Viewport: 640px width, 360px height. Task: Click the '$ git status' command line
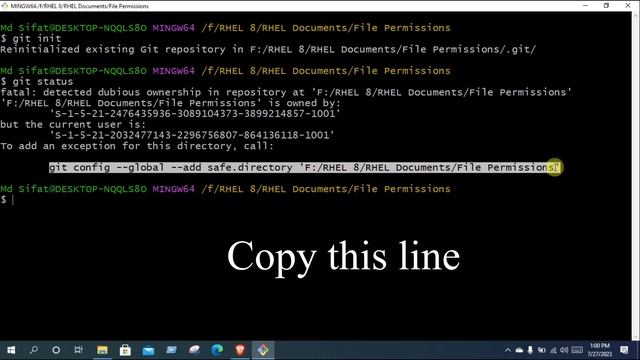pyautogui.click(x=37, y=82)
